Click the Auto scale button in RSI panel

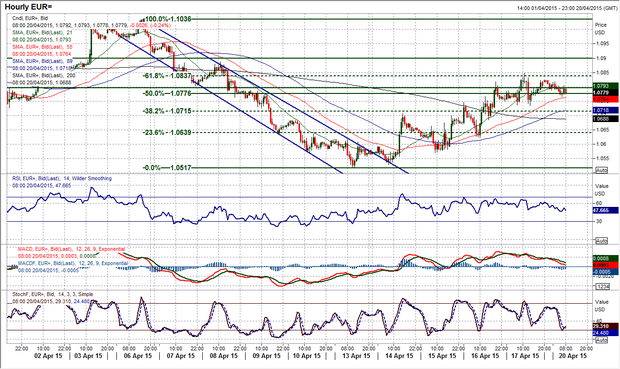click(x=601, y=241)
